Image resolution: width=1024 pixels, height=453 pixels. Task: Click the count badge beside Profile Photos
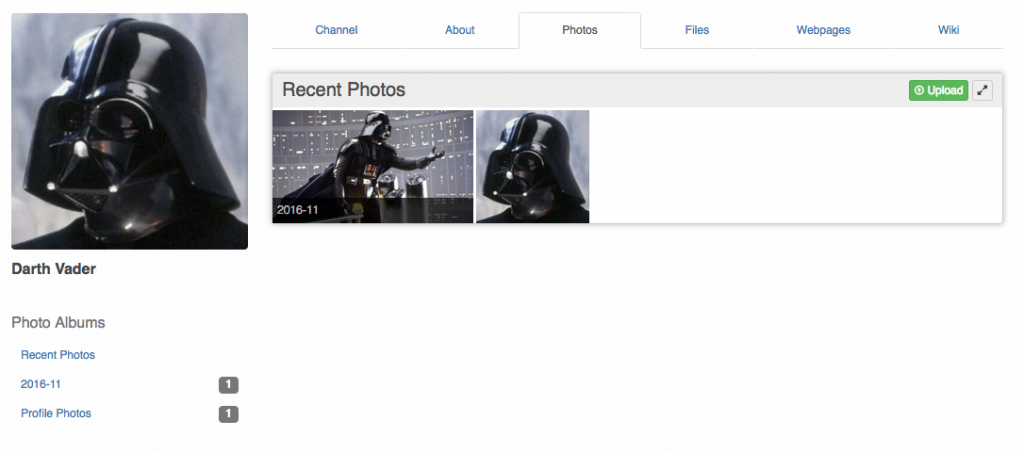[x=228, y=413]
